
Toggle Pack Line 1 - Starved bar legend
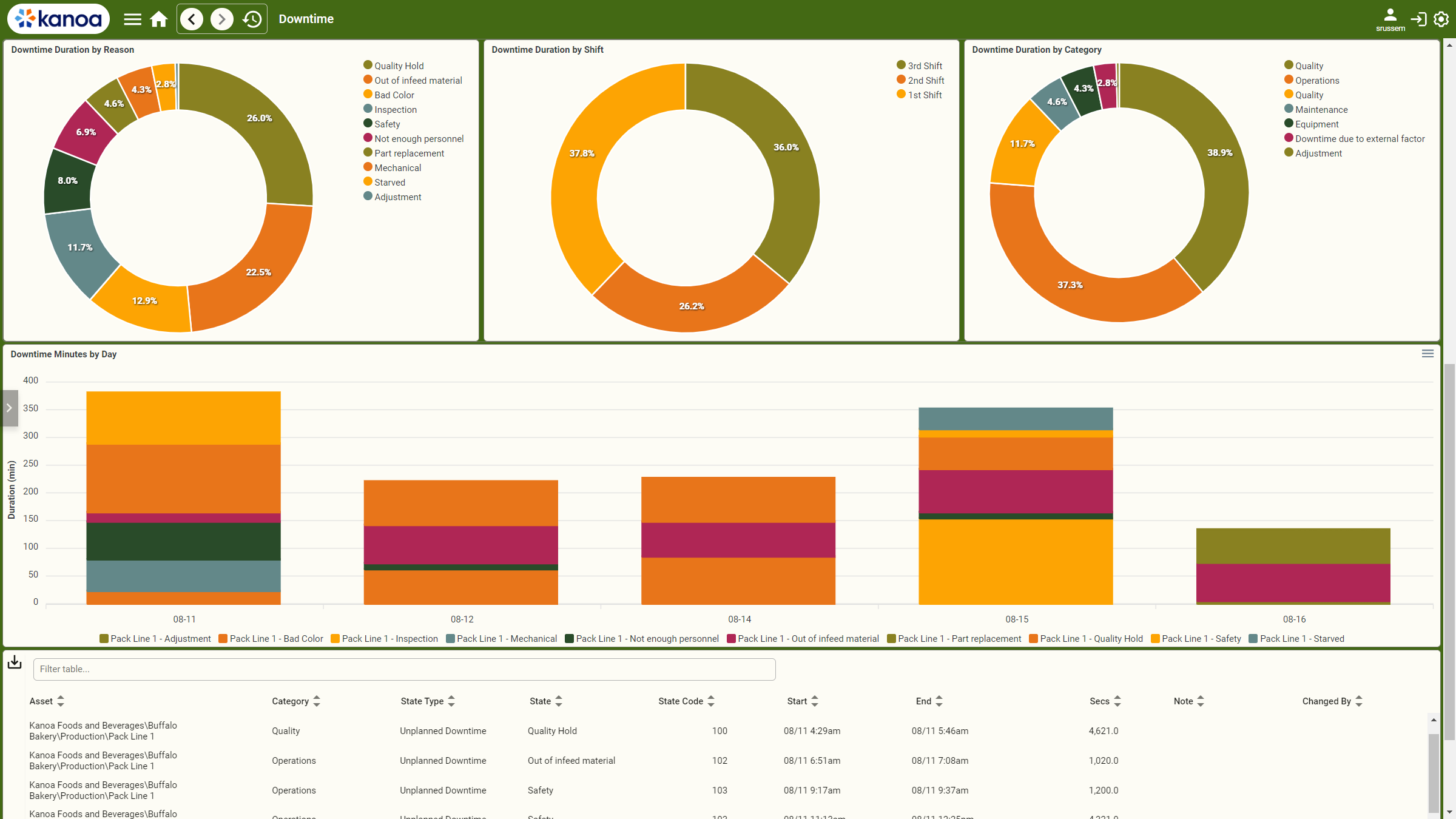pos(1296,638)
